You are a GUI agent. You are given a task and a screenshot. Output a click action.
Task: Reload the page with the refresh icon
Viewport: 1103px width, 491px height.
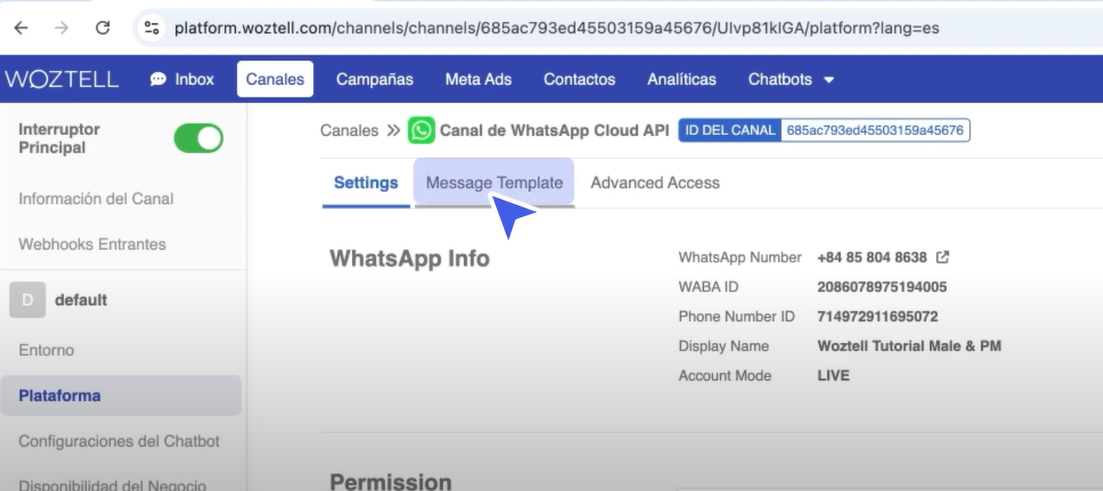coord(103,27)
